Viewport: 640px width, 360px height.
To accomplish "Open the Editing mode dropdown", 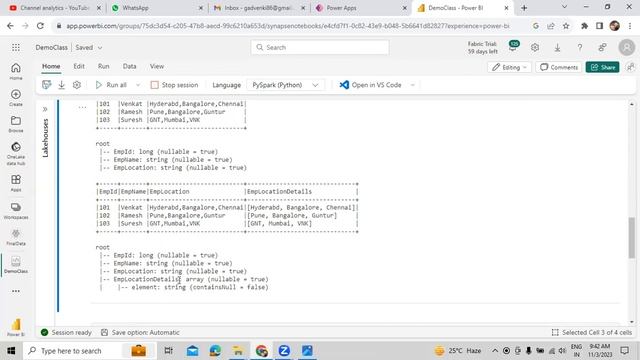I will [509, 67].
